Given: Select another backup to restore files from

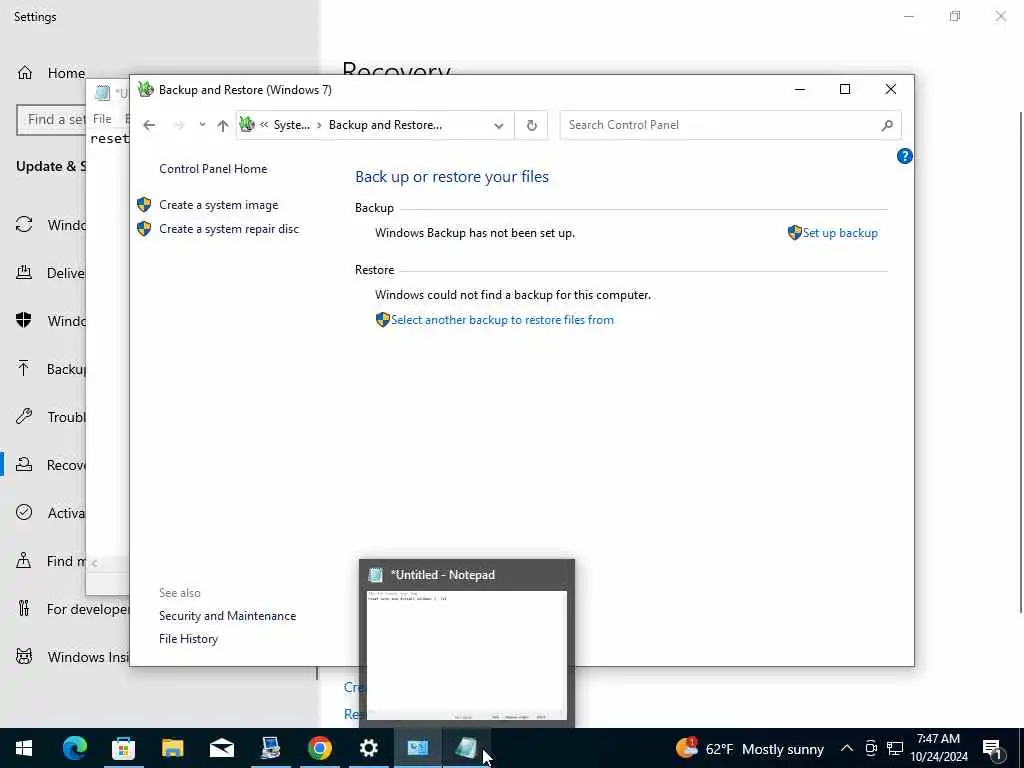Looking at the screenshot, I should pos(502,319).
